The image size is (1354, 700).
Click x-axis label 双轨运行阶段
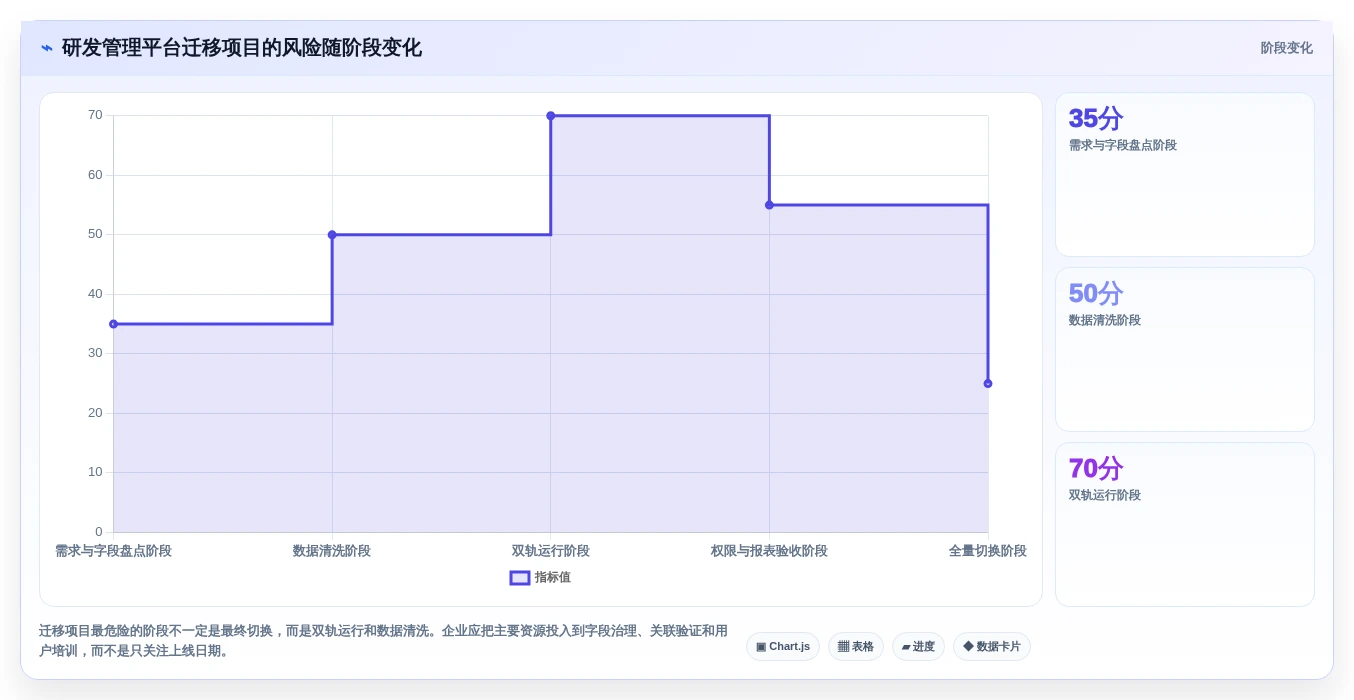pos(551,551)
